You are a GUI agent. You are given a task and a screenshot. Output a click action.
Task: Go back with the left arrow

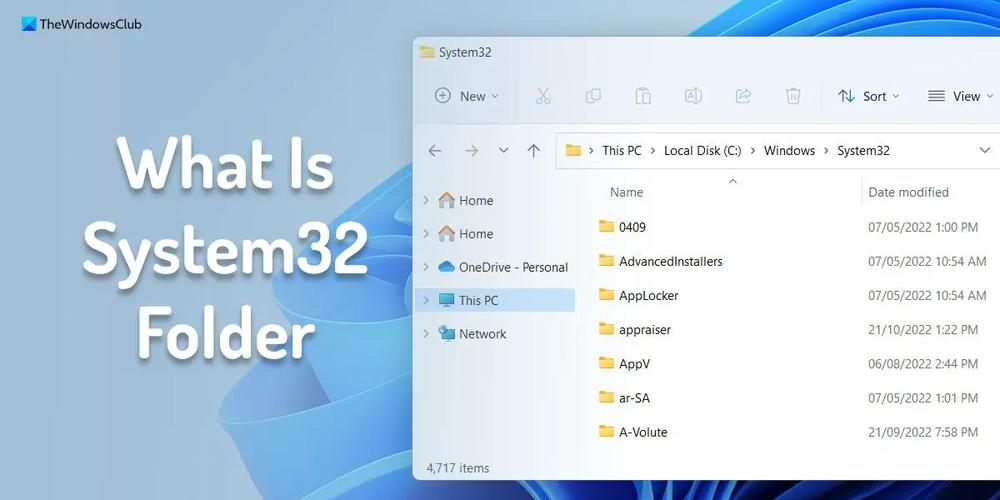[435, 151]
